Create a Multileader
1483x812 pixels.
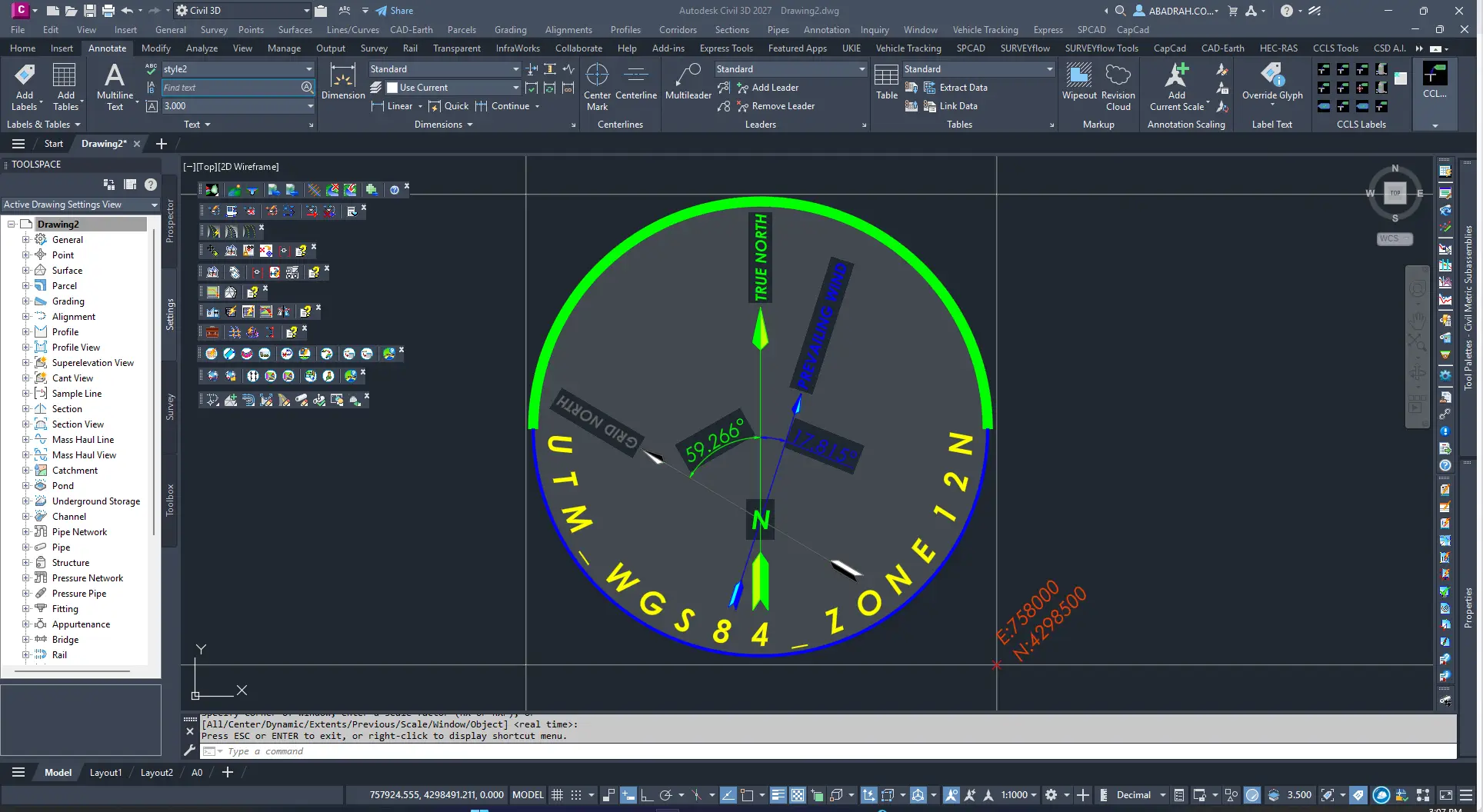point(688,82)
